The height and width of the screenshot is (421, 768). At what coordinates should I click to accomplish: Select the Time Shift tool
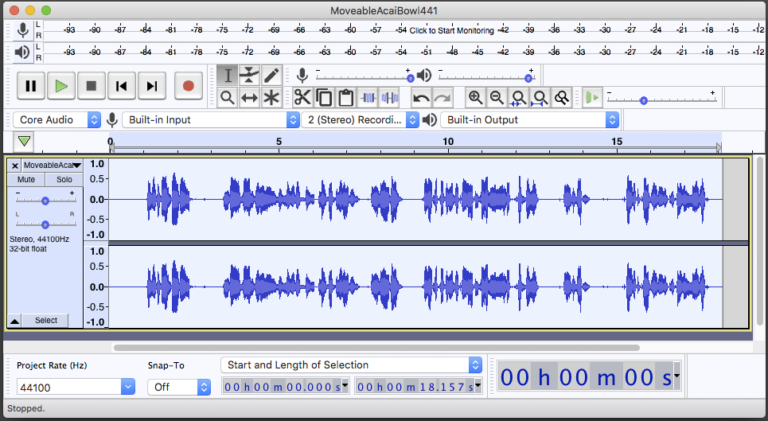point(249,97)
